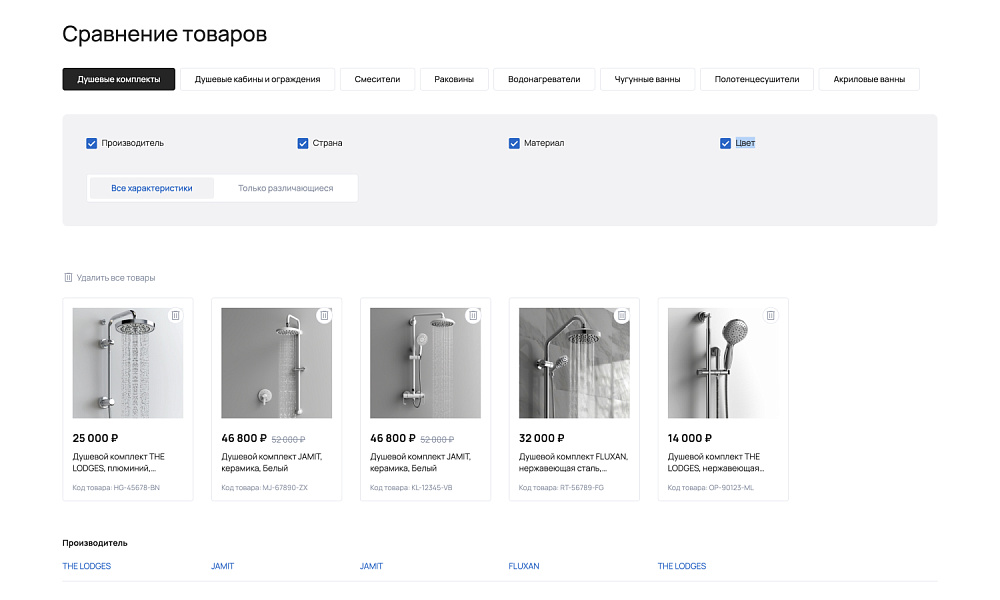Click the THE LODGES manufacturer link

(x=86, y=566)
